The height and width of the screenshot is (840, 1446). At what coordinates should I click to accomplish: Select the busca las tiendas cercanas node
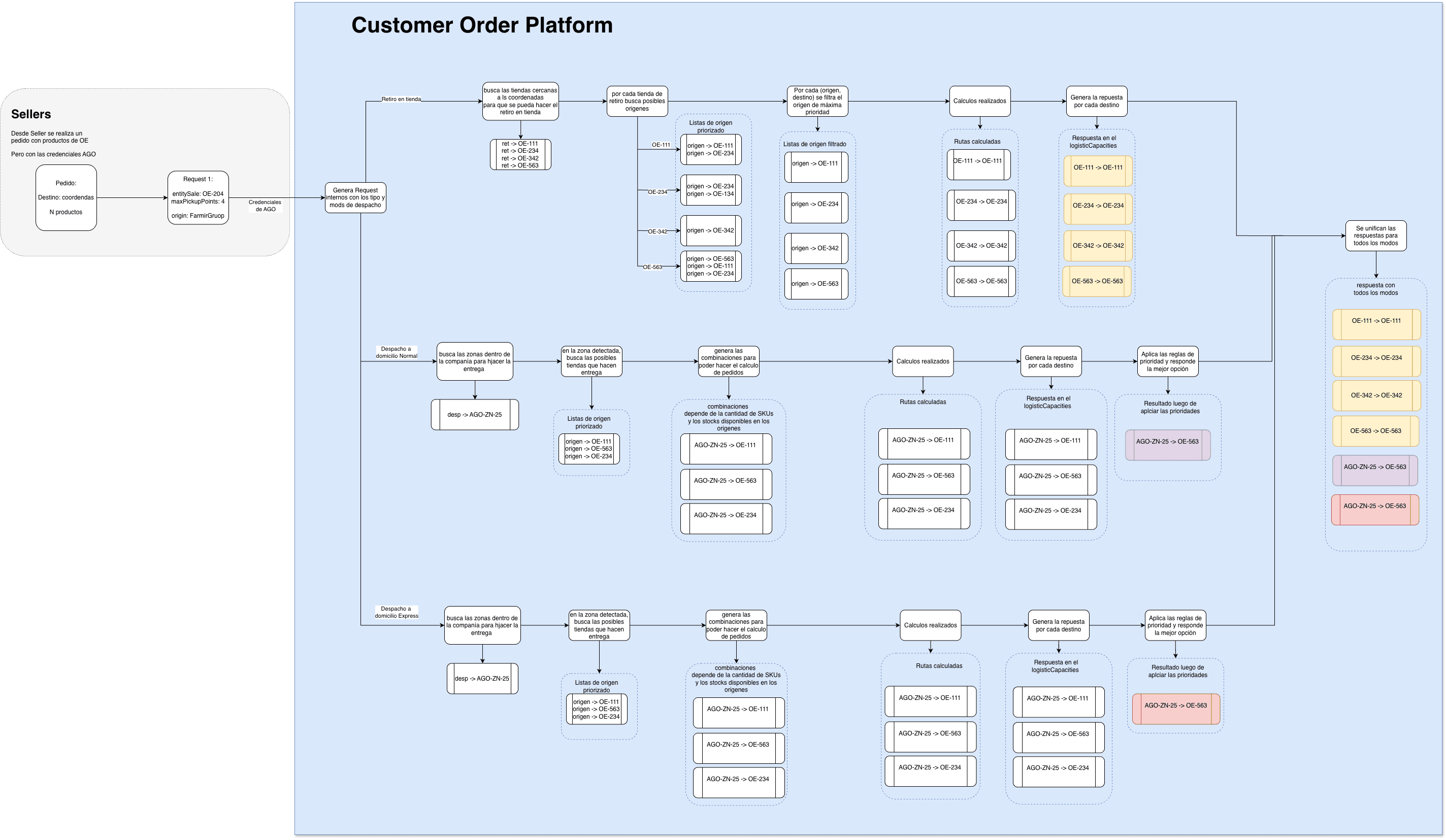(520, 101)
